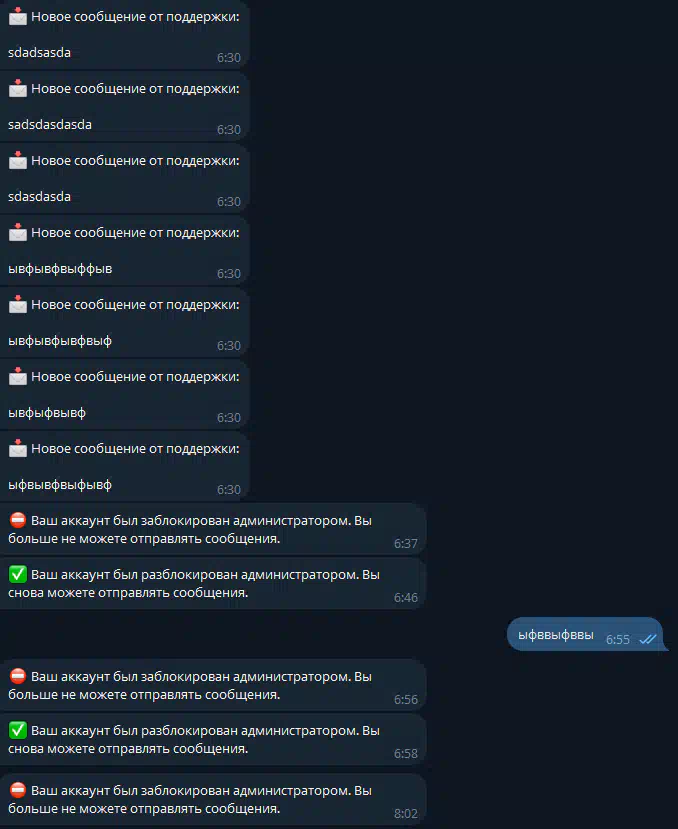Viewport: 678px width, 829px height.
Task: Click the message text ывфывфывфвыф
Action: 60,340
